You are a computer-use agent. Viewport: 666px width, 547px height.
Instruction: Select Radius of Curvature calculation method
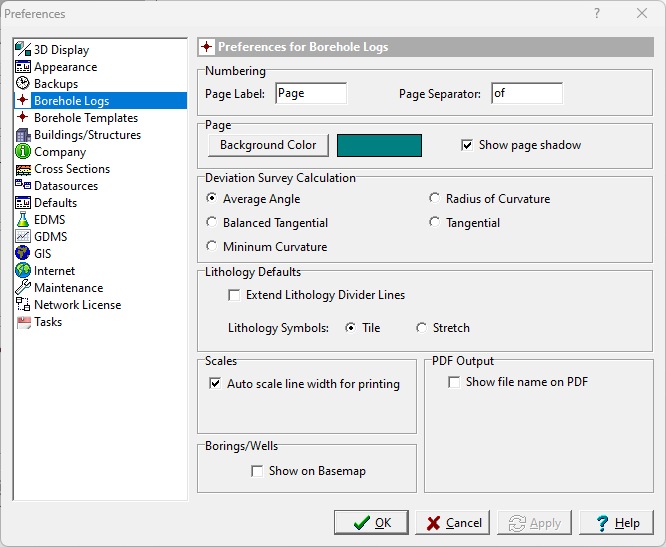pyautogui.click(x=435, y=199)
